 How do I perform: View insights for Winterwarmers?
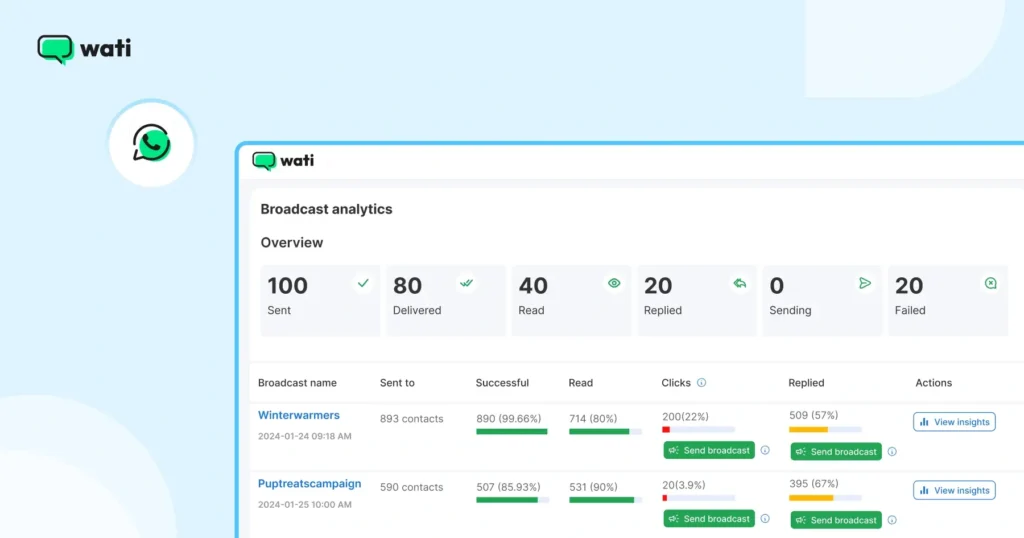pos(954,422)
